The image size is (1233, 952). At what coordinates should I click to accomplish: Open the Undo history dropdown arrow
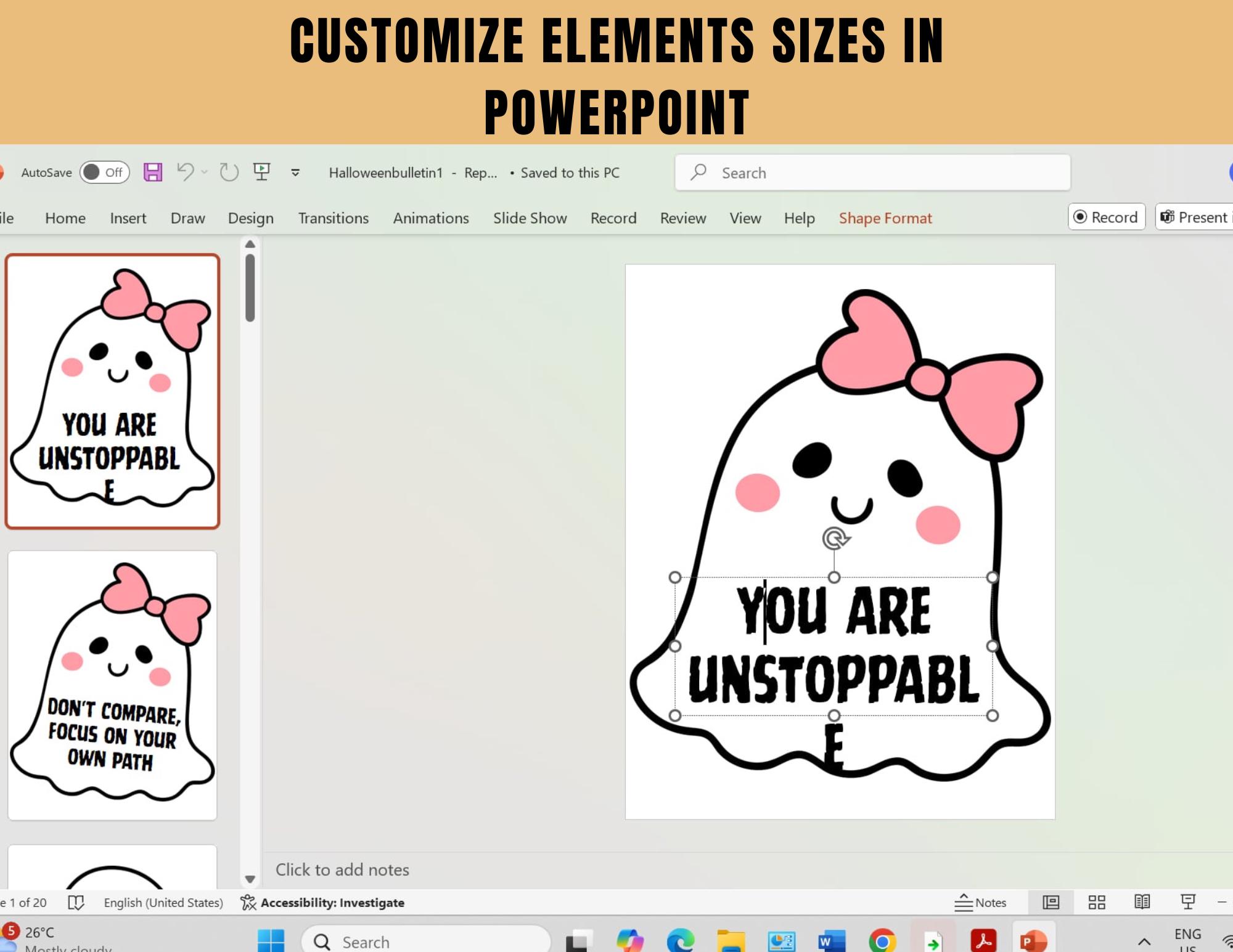pyautogui.click(x=205, y=172)
